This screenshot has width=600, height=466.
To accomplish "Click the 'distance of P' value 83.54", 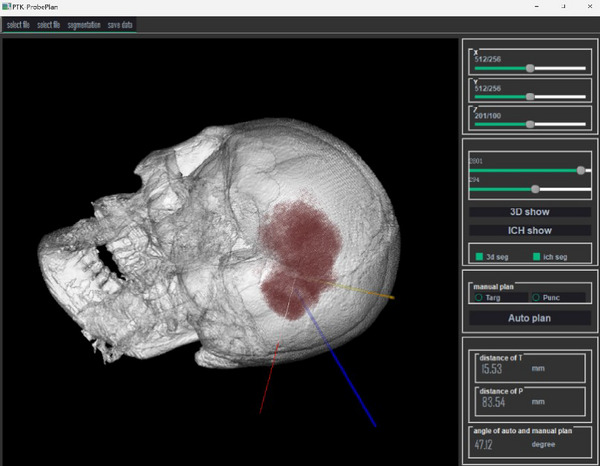I will point(493,402).
